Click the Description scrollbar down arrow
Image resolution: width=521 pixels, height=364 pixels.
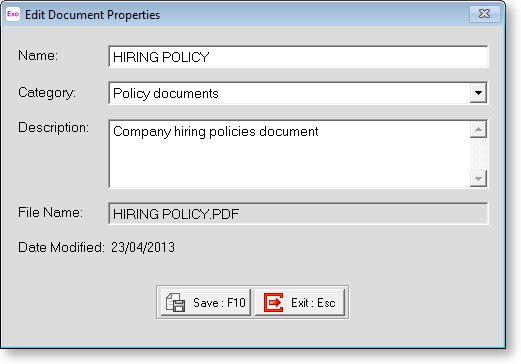click(x=478, y=179)
